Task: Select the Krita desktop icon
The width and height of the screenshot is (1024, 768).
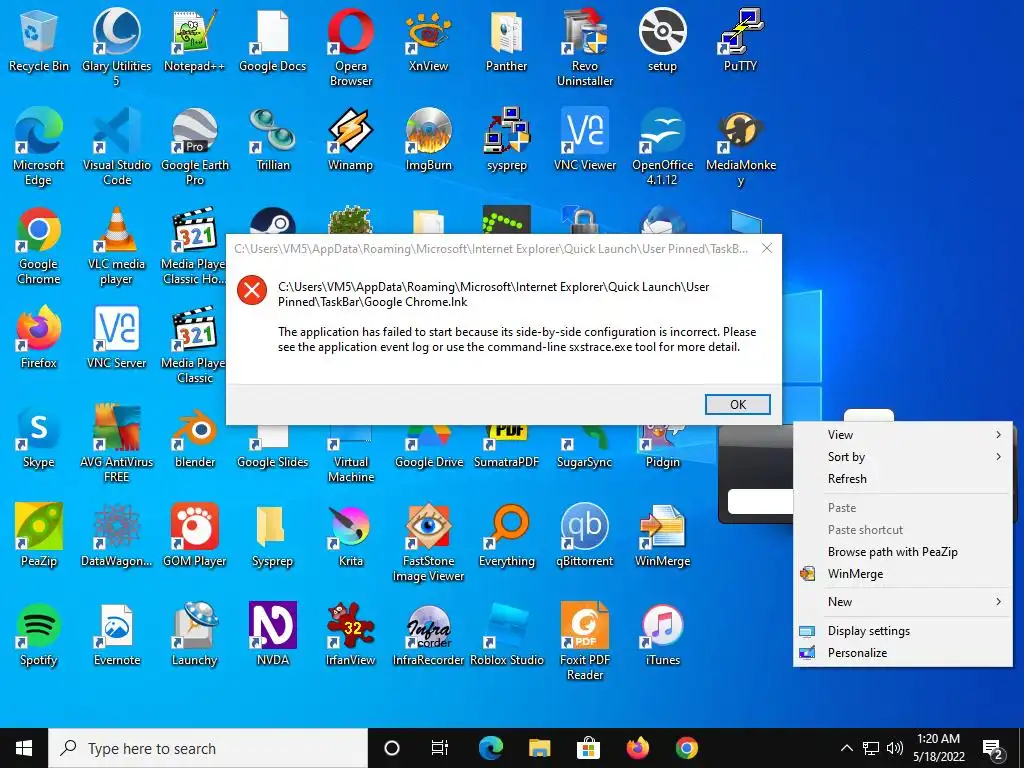Action: (x=351, y=536)
